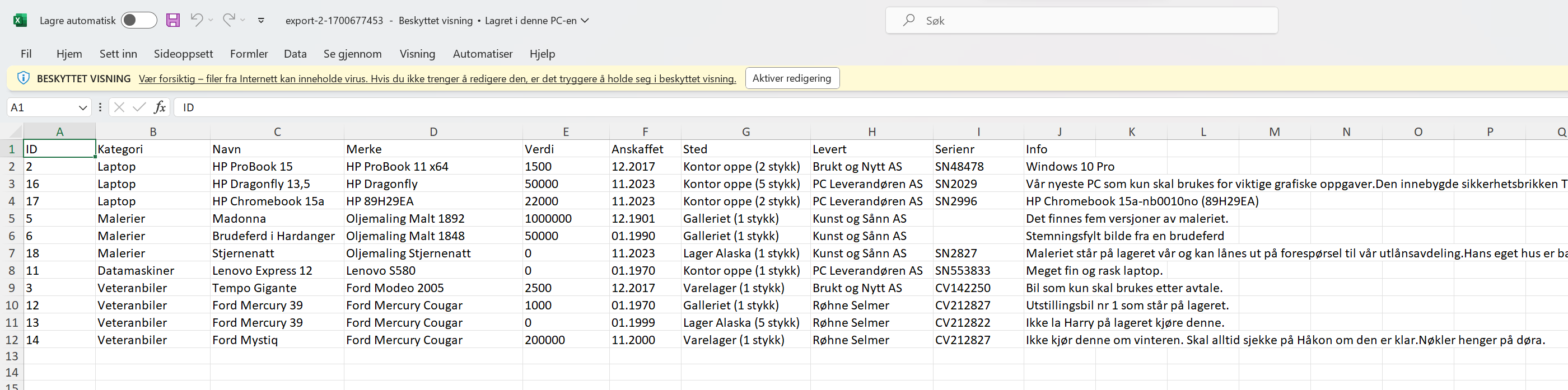Click the Kategori header cell
The image size is (1568, 390).
(x=152, y=149)
